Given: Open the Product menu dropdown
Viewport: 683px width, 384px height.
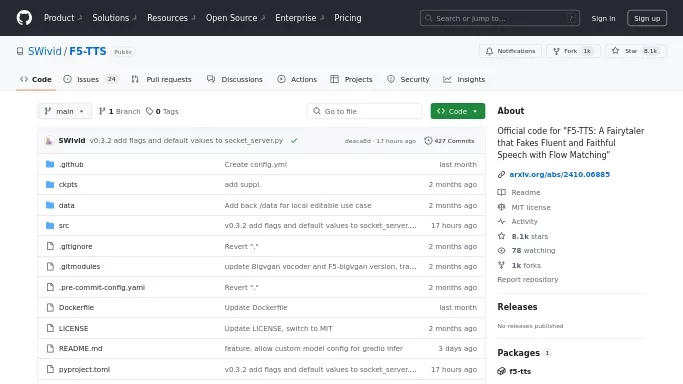Looking at the screenshot, I should tap(63, 18).
